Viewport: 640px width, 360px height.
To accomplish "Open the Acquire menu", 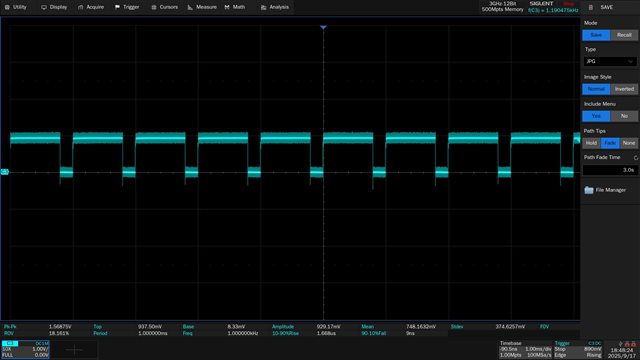I will pyautogui.click(x=91, y=7).
